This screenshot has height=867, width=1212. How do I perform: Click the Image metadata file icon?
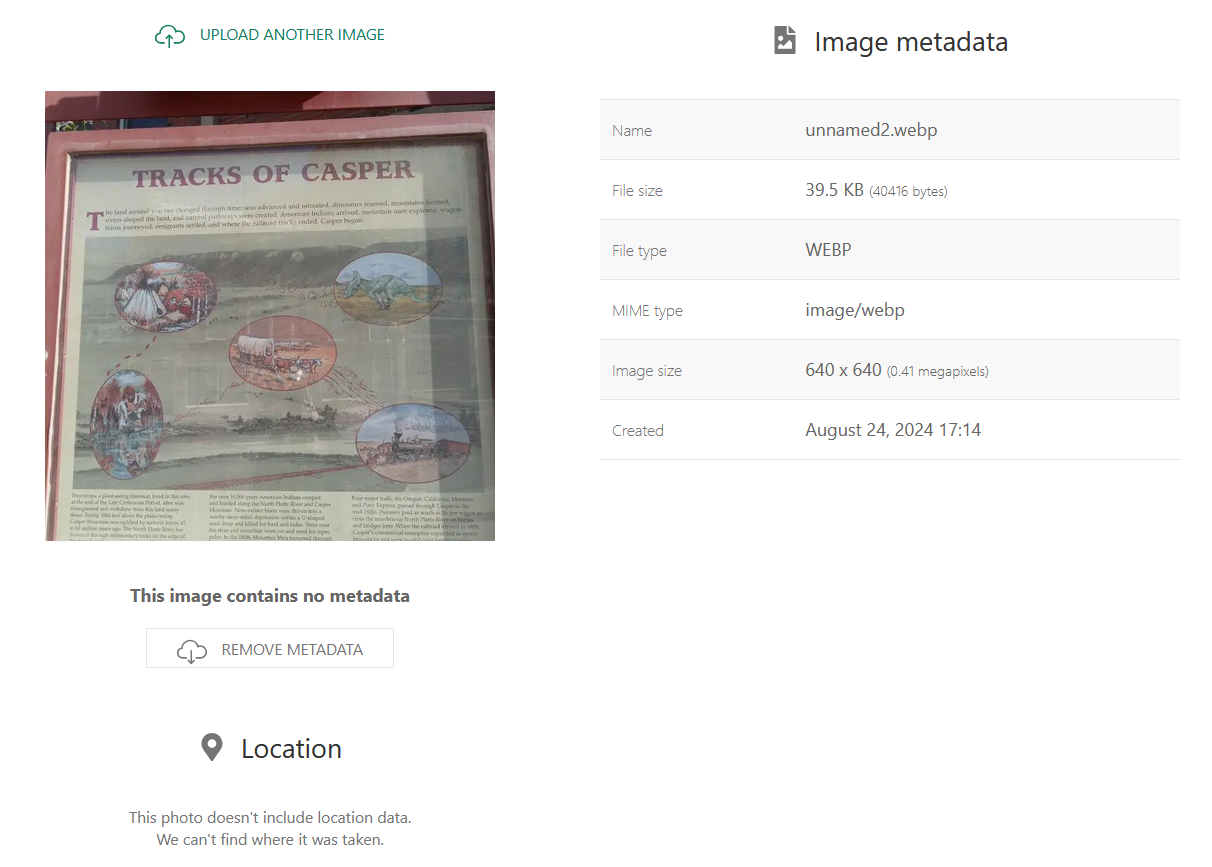[x=785, y=41]
